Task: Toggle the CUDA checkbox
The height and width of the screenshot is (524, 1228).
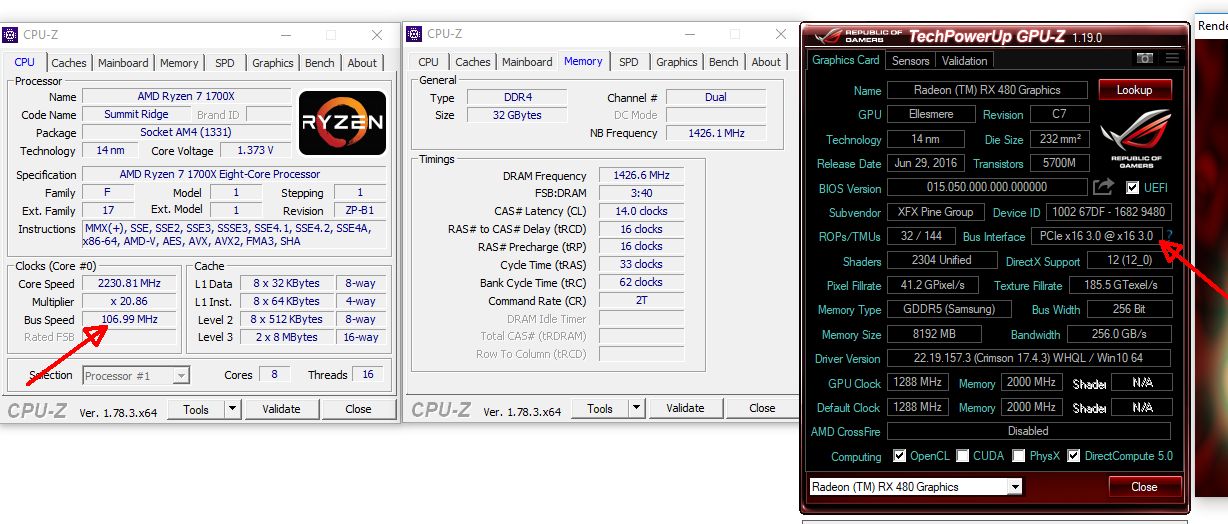Action: tap(963, 456)
